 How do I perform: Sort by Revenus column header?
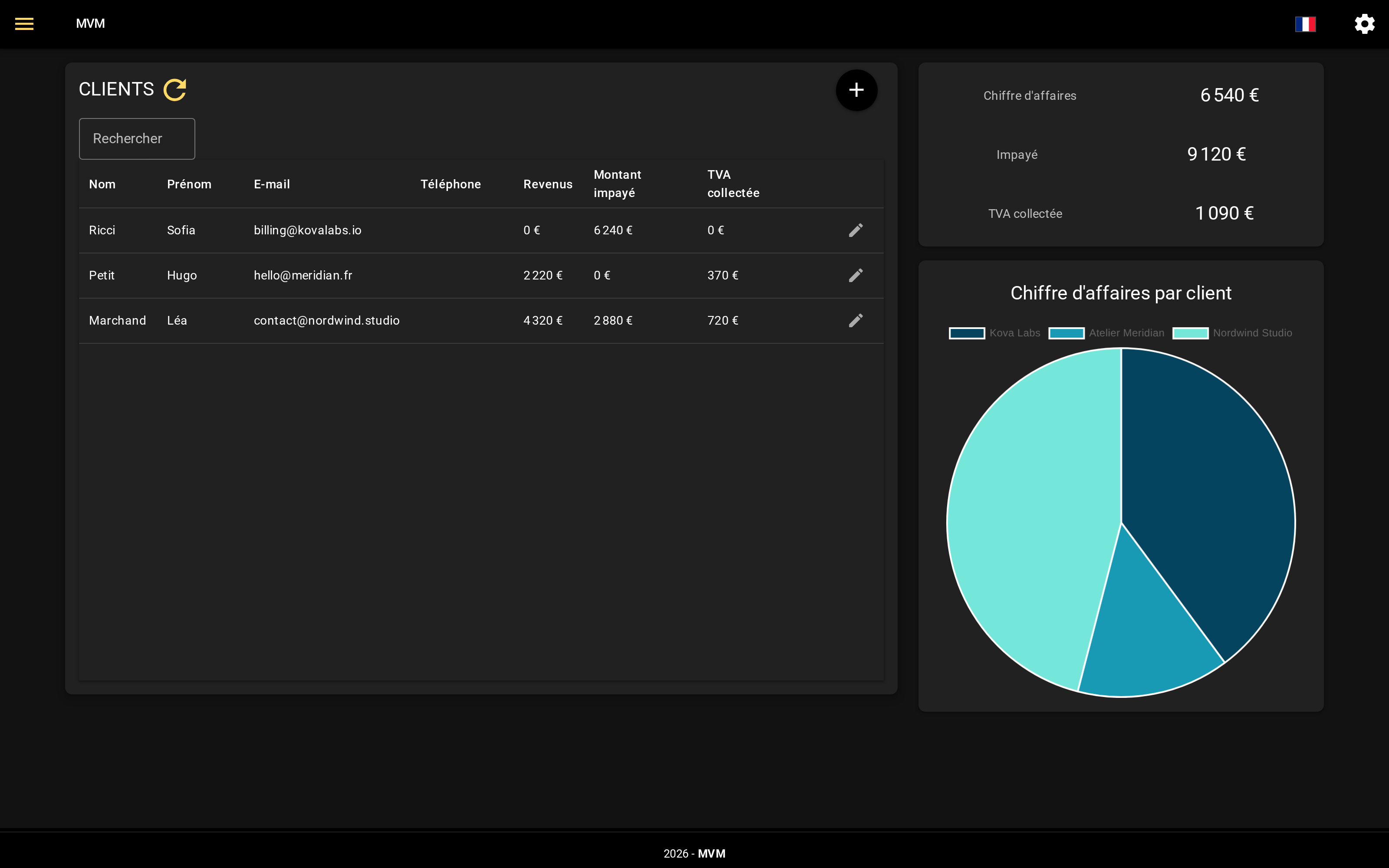(547, 184)
